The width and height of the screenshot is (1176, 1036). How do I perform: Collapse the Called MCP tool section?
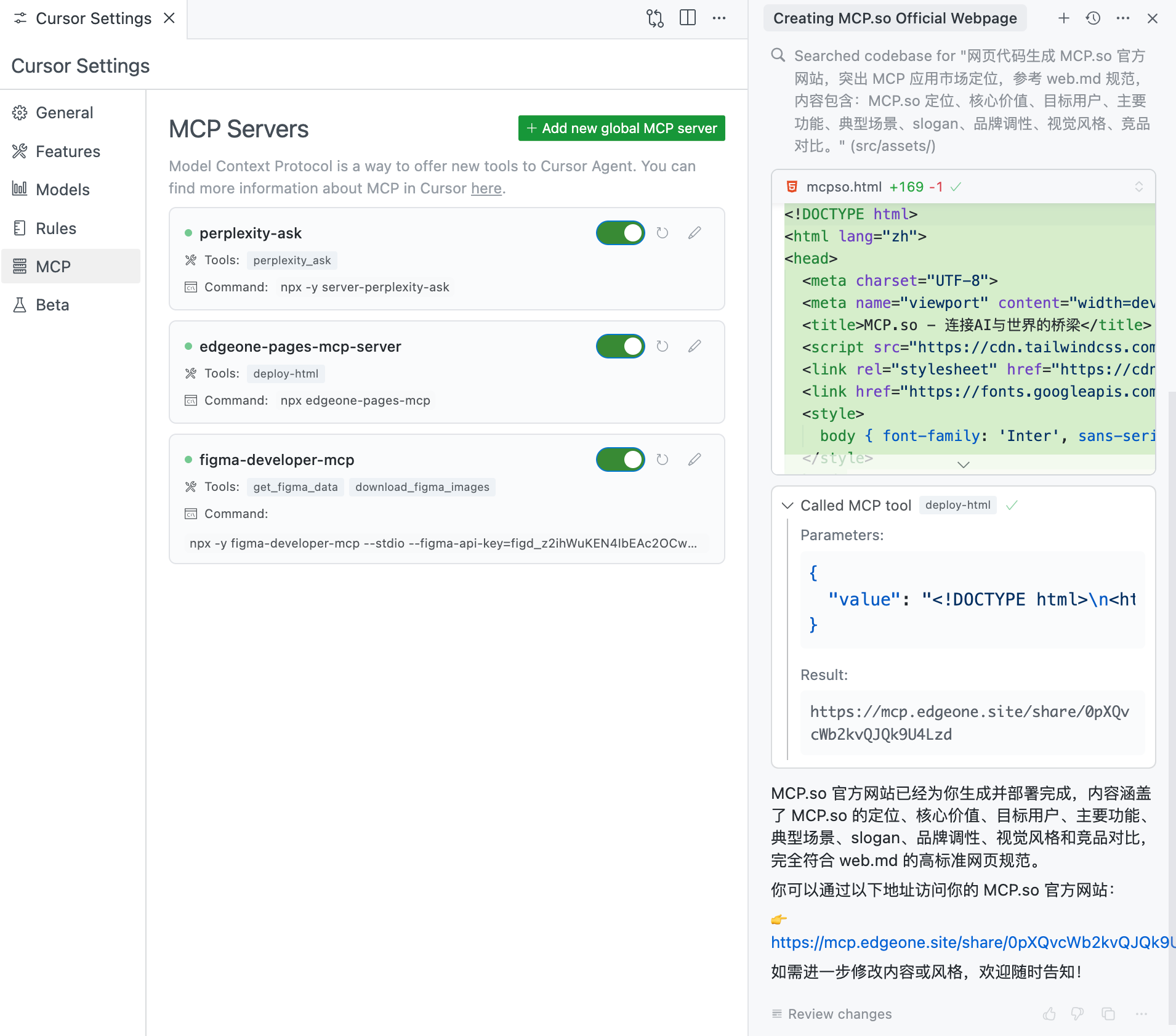tap(787, 506)
